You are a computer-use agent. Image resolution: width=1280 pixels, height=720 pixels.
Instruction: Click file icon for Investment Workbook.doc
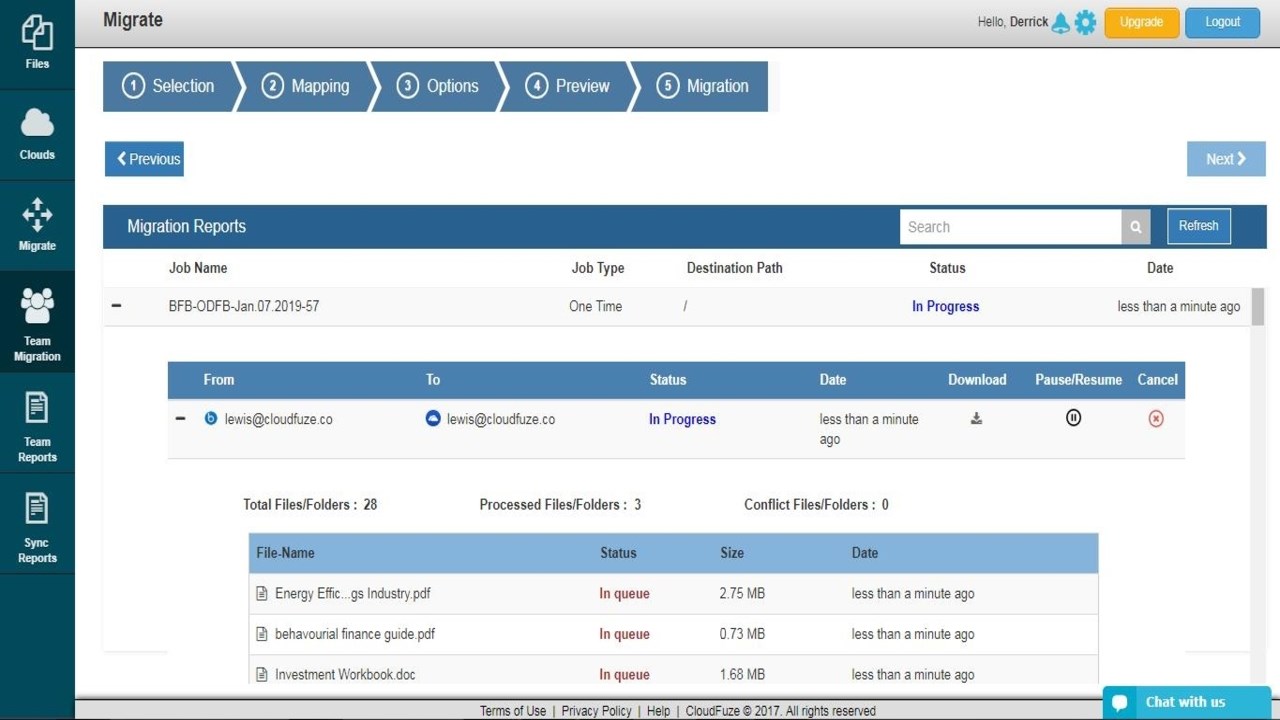[x=262, y=674]
